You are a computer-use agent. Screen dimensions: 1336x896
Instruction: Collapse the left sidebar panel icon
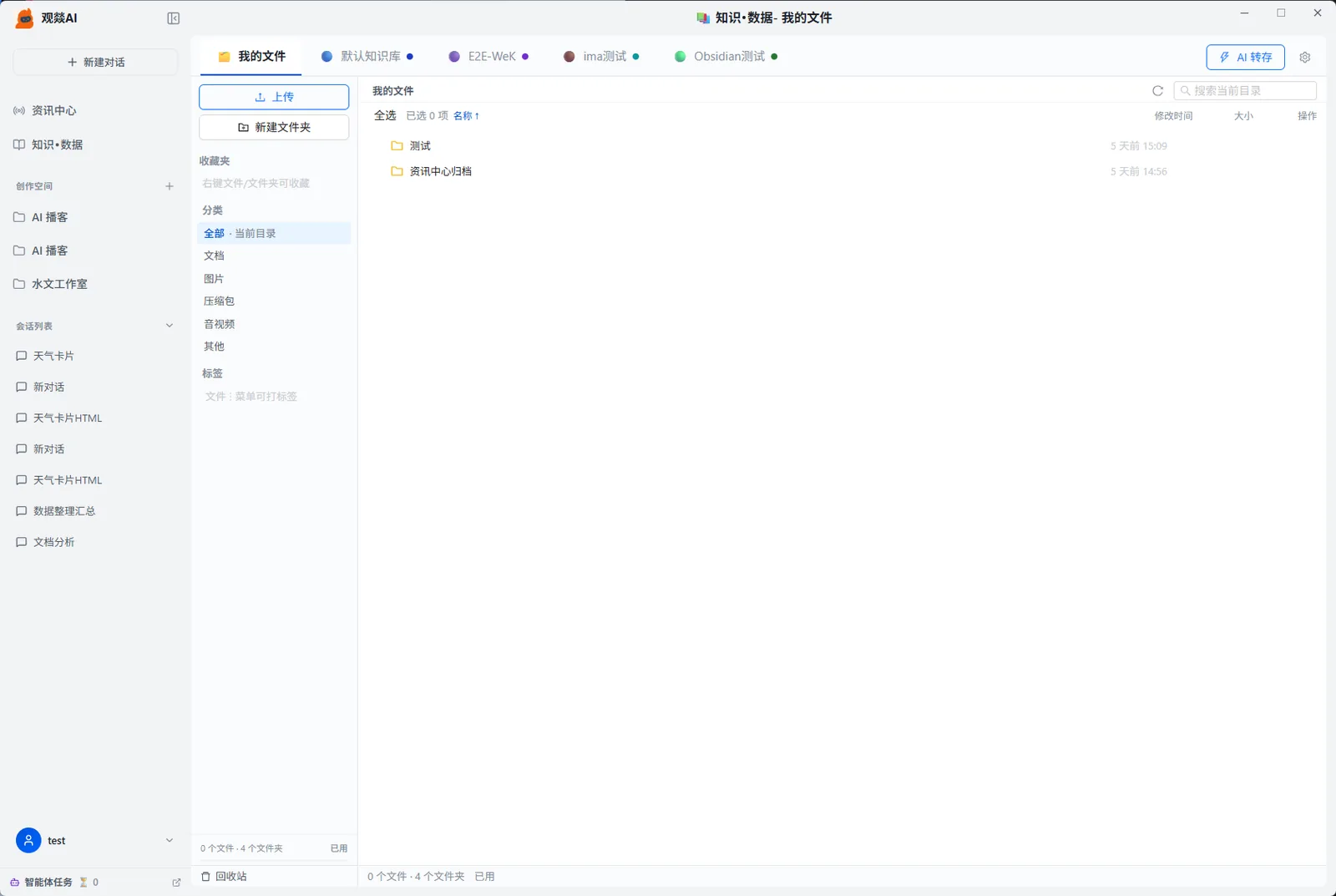174,18
